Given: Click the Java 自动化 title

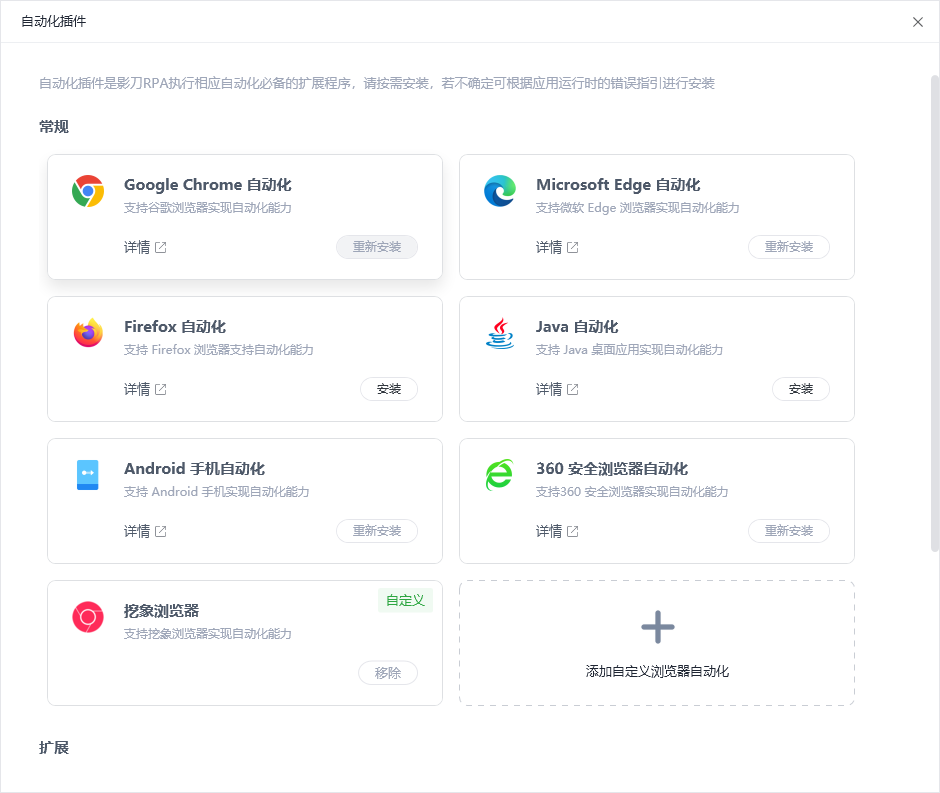Looking at the screenshot, I should [577, 327].
